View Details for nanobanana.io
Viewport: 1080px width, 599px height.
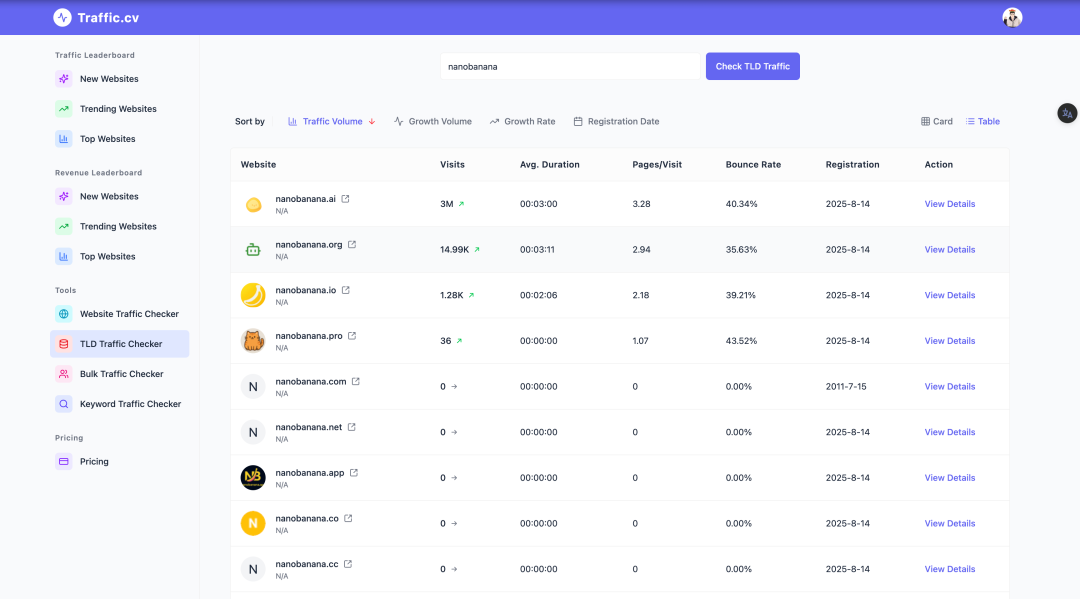point(949,295)
